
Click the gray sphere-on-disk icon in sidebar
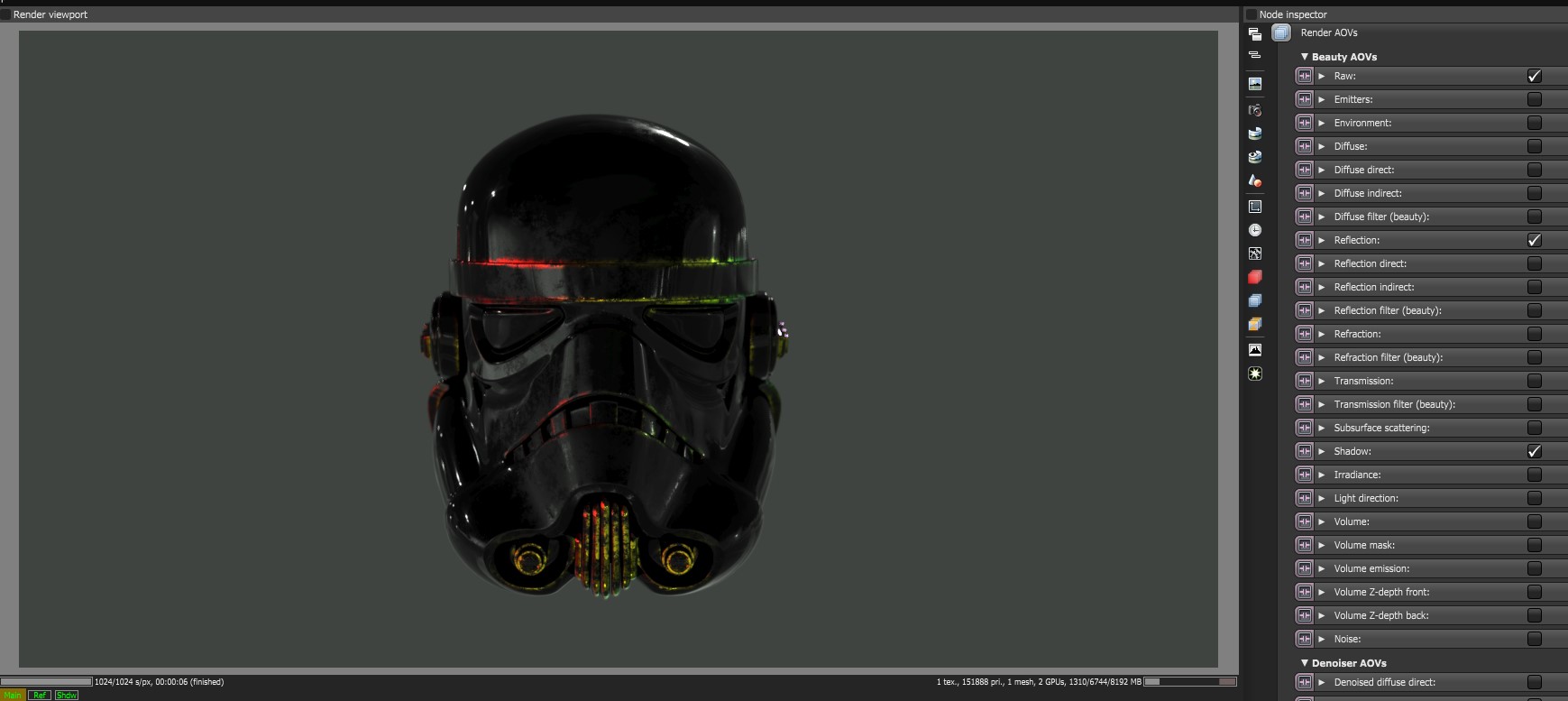1254,157
